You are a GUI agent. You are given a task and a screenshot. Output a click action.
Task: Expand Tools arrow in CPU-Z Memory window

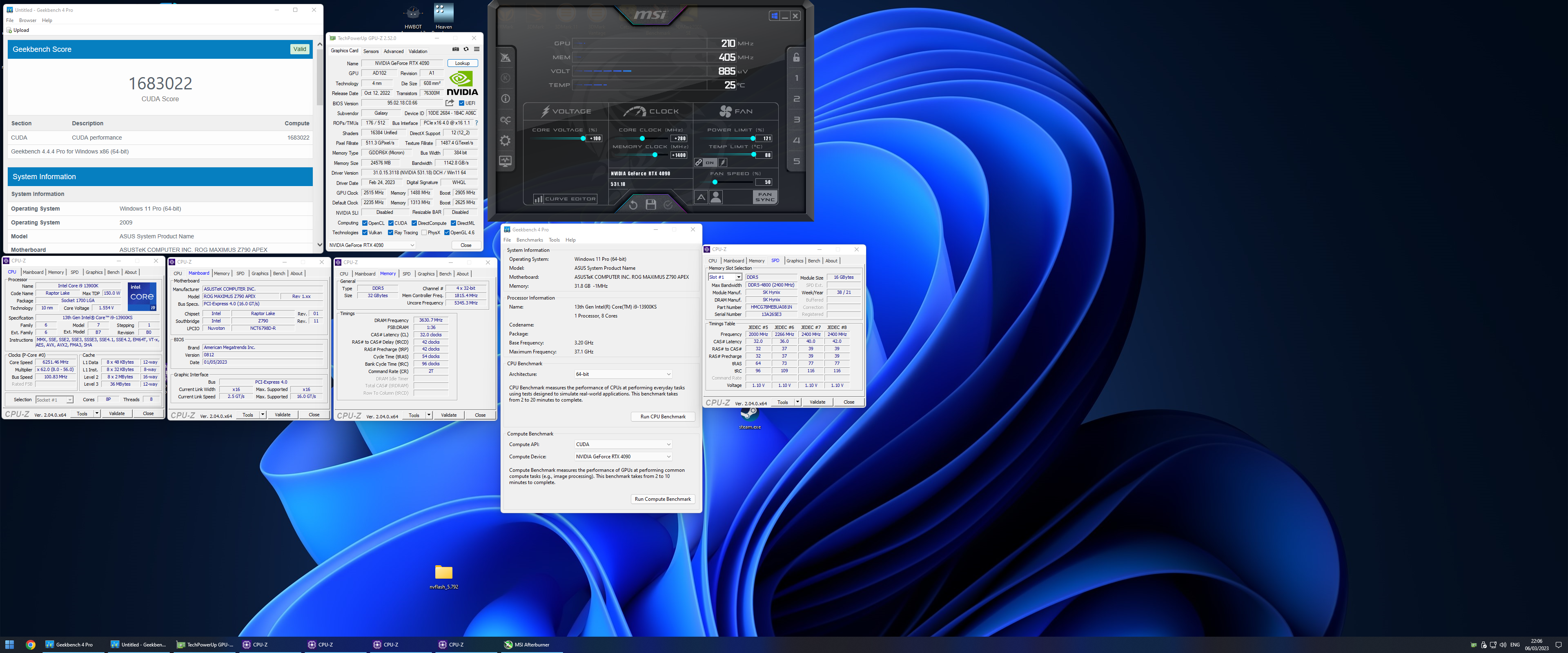429,415
